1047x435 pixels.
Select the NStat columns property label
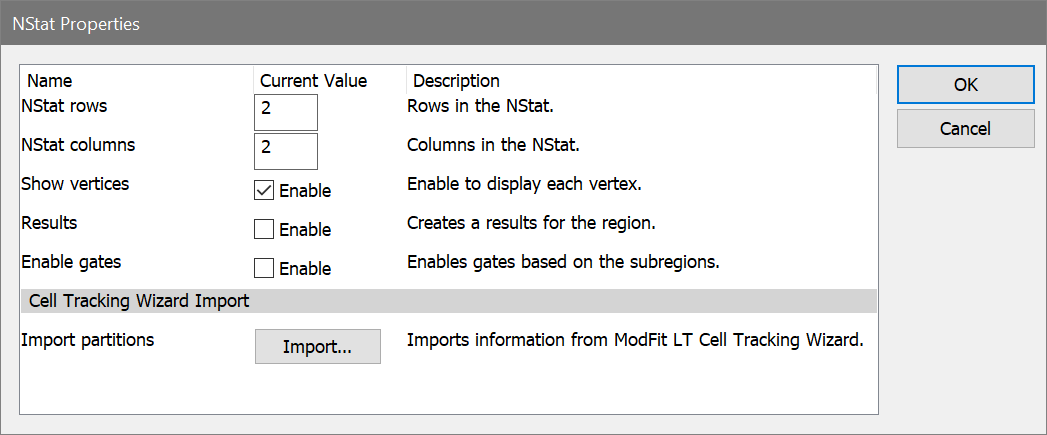[78, 145]
